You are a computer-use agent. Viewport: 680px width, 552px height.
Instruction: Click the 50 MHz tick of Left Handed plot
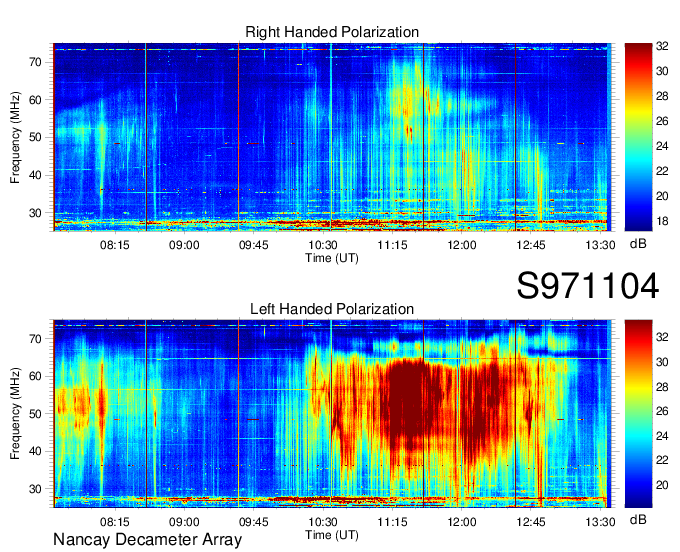[35, 414]
